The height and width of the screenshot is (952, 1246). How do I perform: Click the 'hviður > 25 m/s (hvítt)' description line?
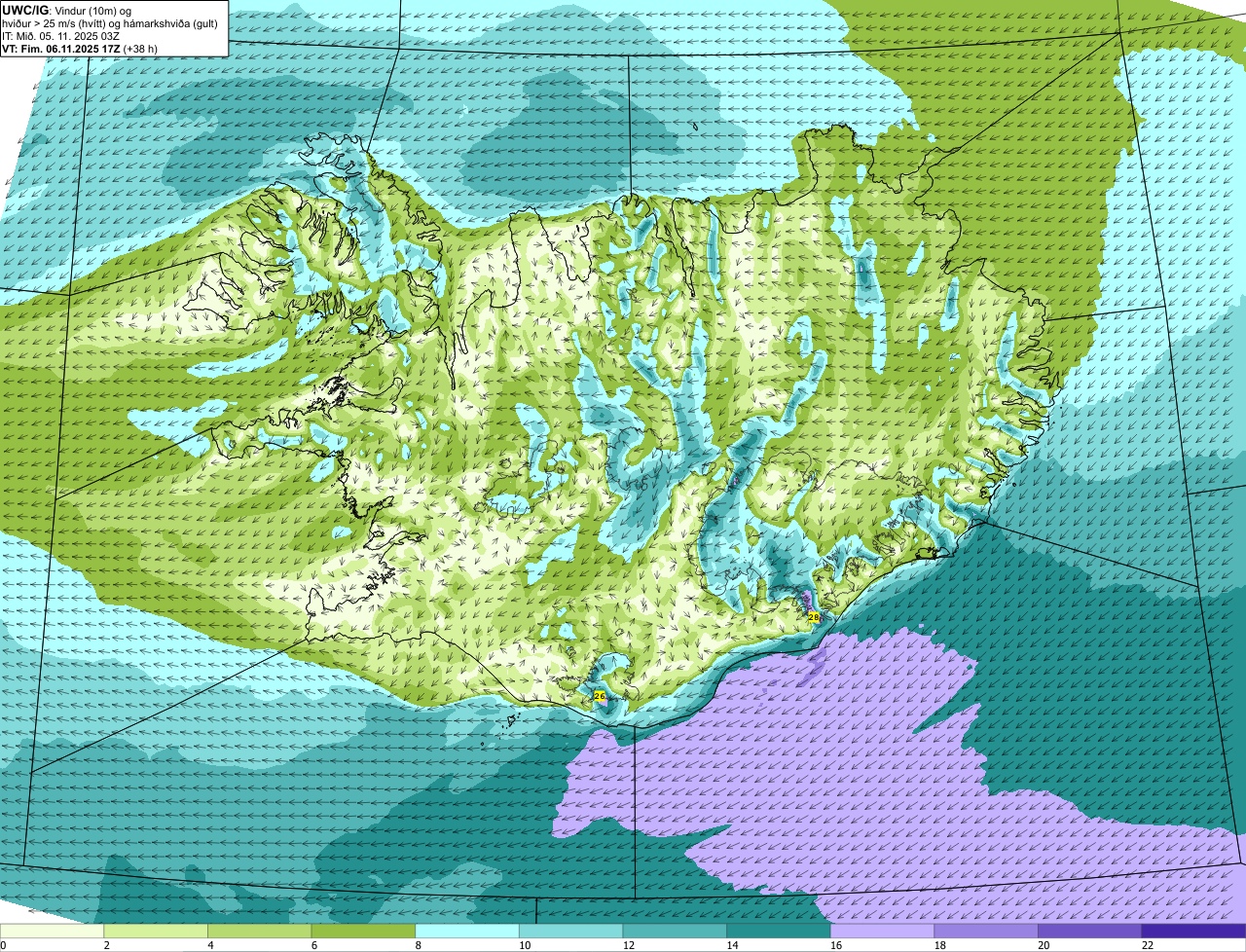click(x=109, y=22)
